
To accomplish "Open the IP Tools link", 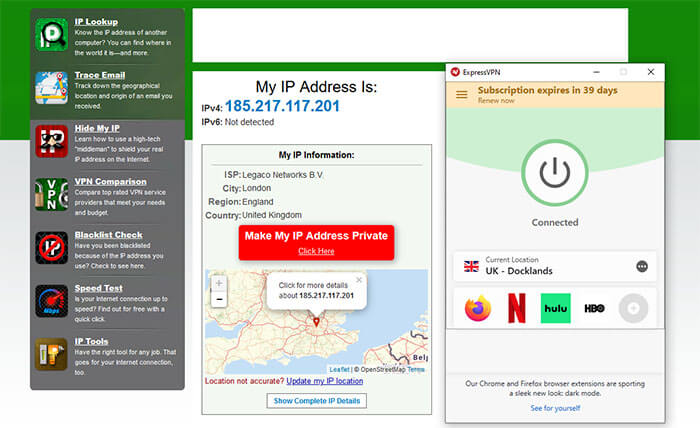I will point(92,341).
